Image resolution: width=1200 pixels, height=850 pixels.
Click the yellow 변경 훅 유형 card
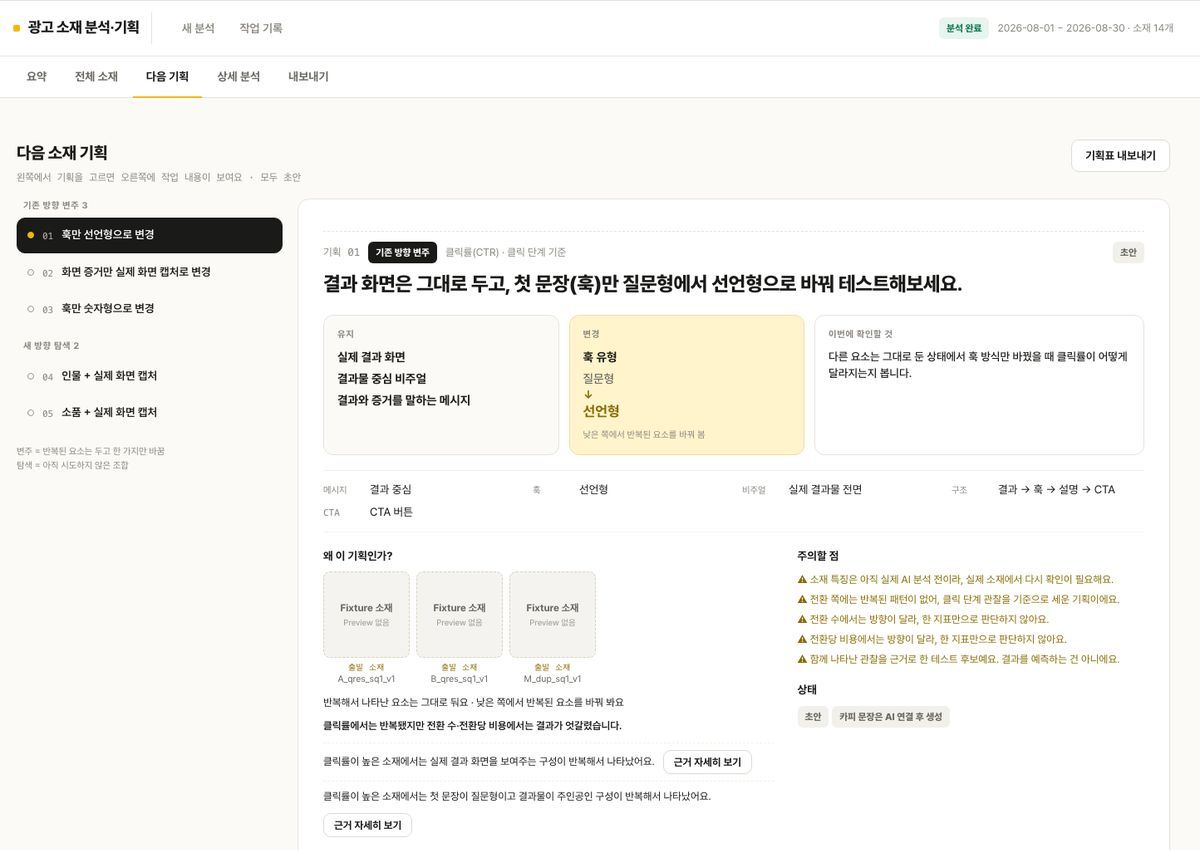tap(686, 385)
